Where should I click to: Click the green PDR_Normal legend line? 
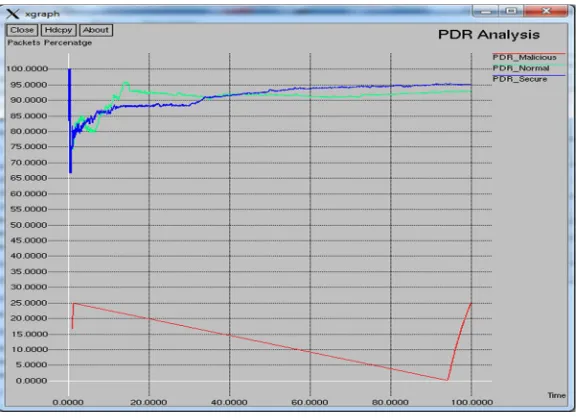(529, 65)
